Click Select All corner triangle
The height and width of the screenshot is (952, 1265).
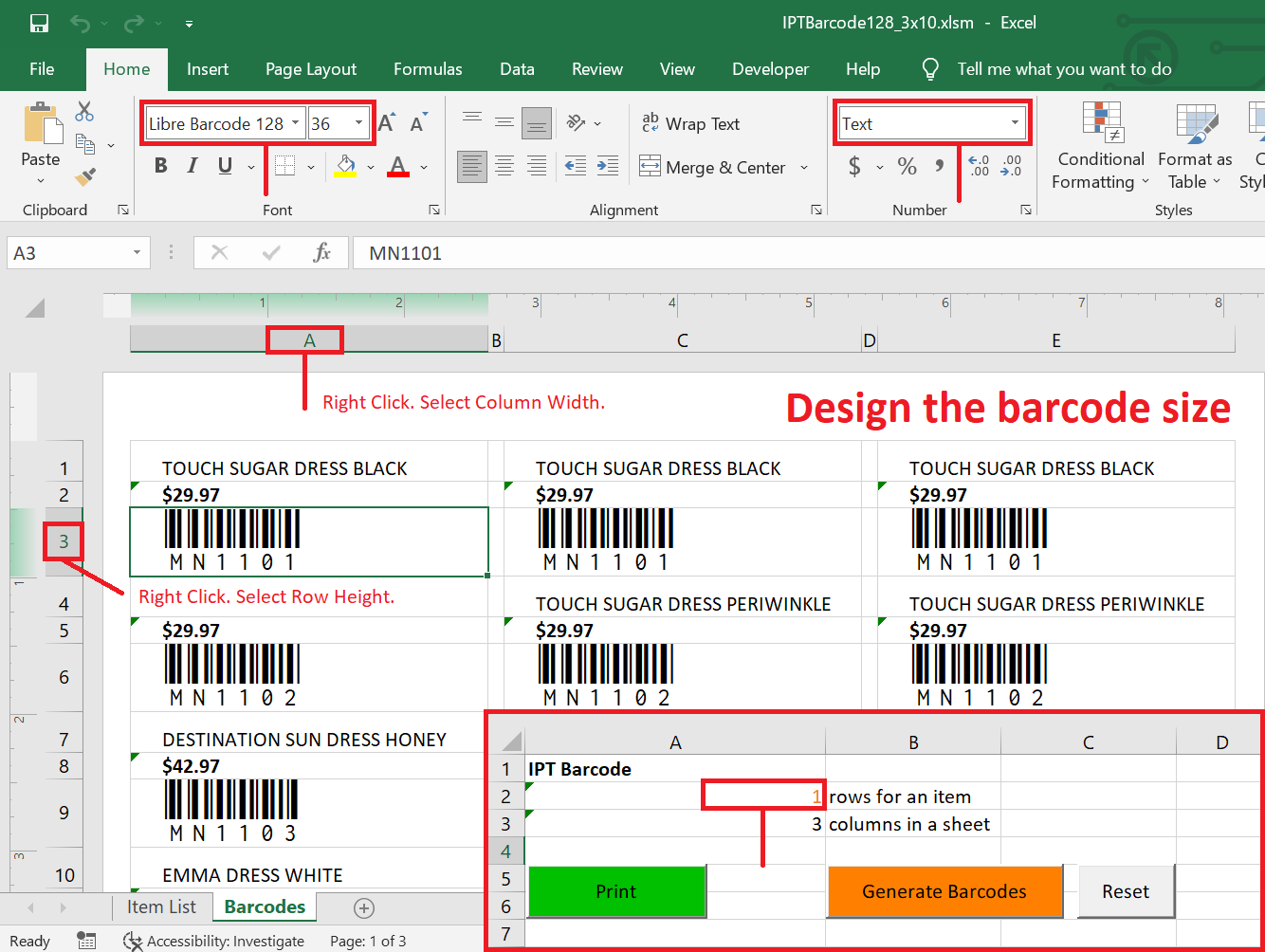pos(35,307)
